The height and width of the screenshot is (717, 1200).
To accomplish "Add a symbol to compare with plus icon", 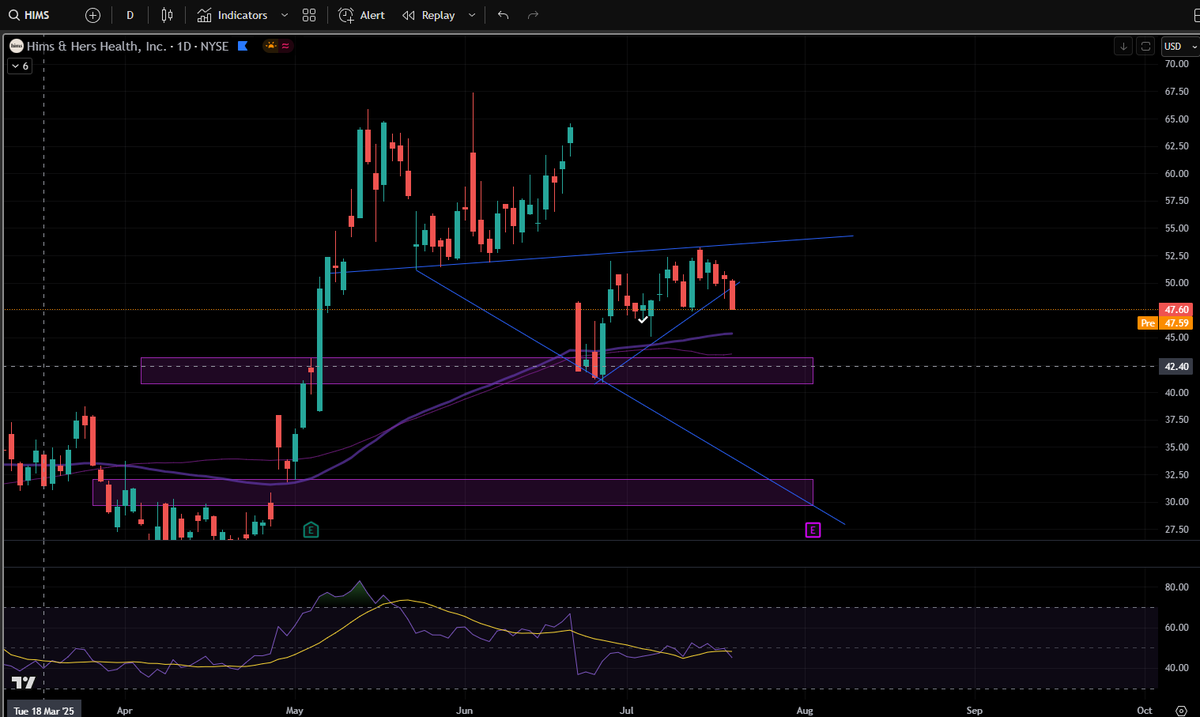I will coord(93,15).
